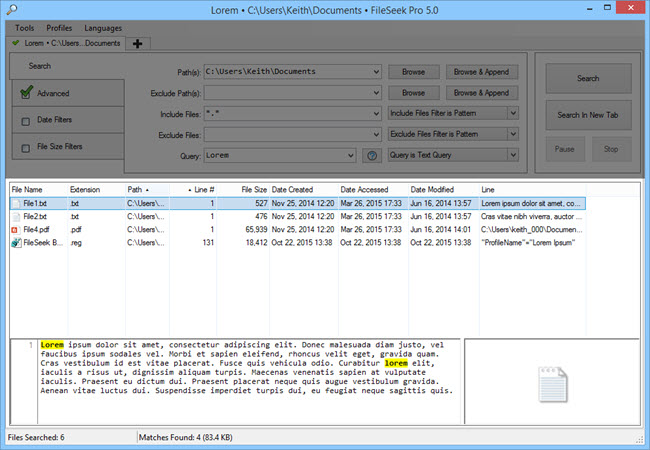Click Browse button for Path(s)
Screen dimensions: 650x450
tap(413, 72)
